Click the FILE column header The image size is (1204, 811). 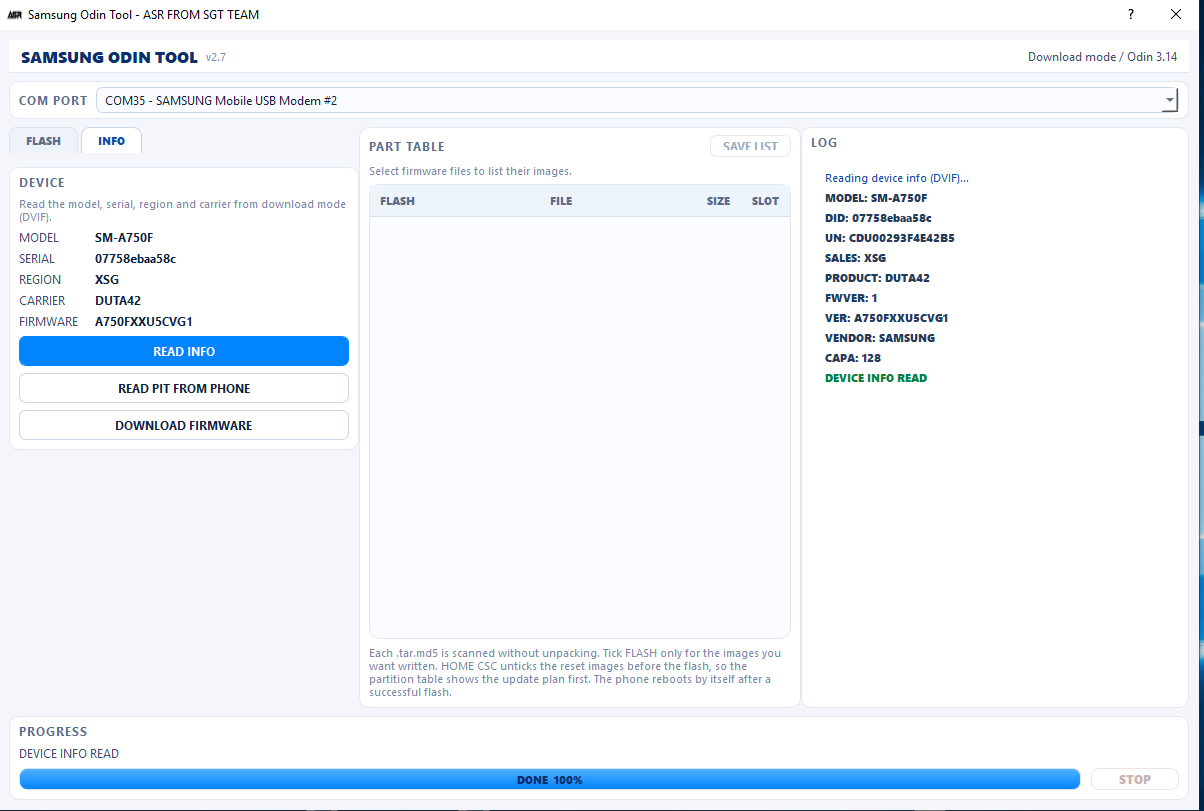click(561, 201)
